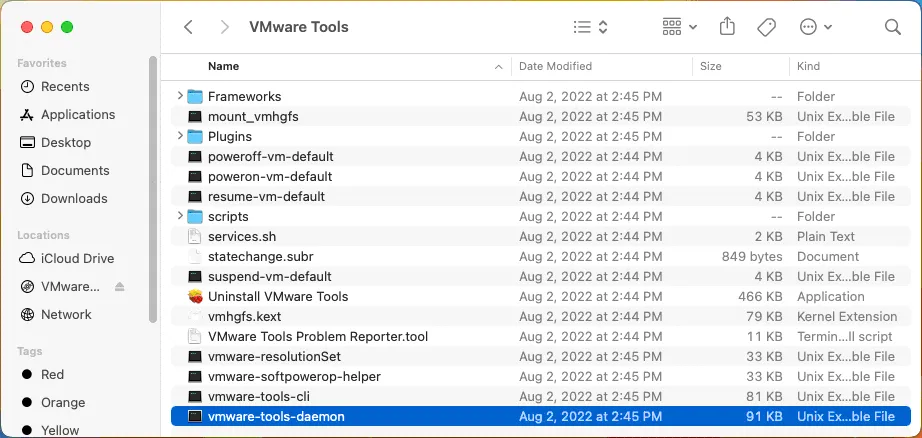Viewport: 922px width, 438px height.
Task: Sort by Date Modified column header
Action: coord(556,66)
